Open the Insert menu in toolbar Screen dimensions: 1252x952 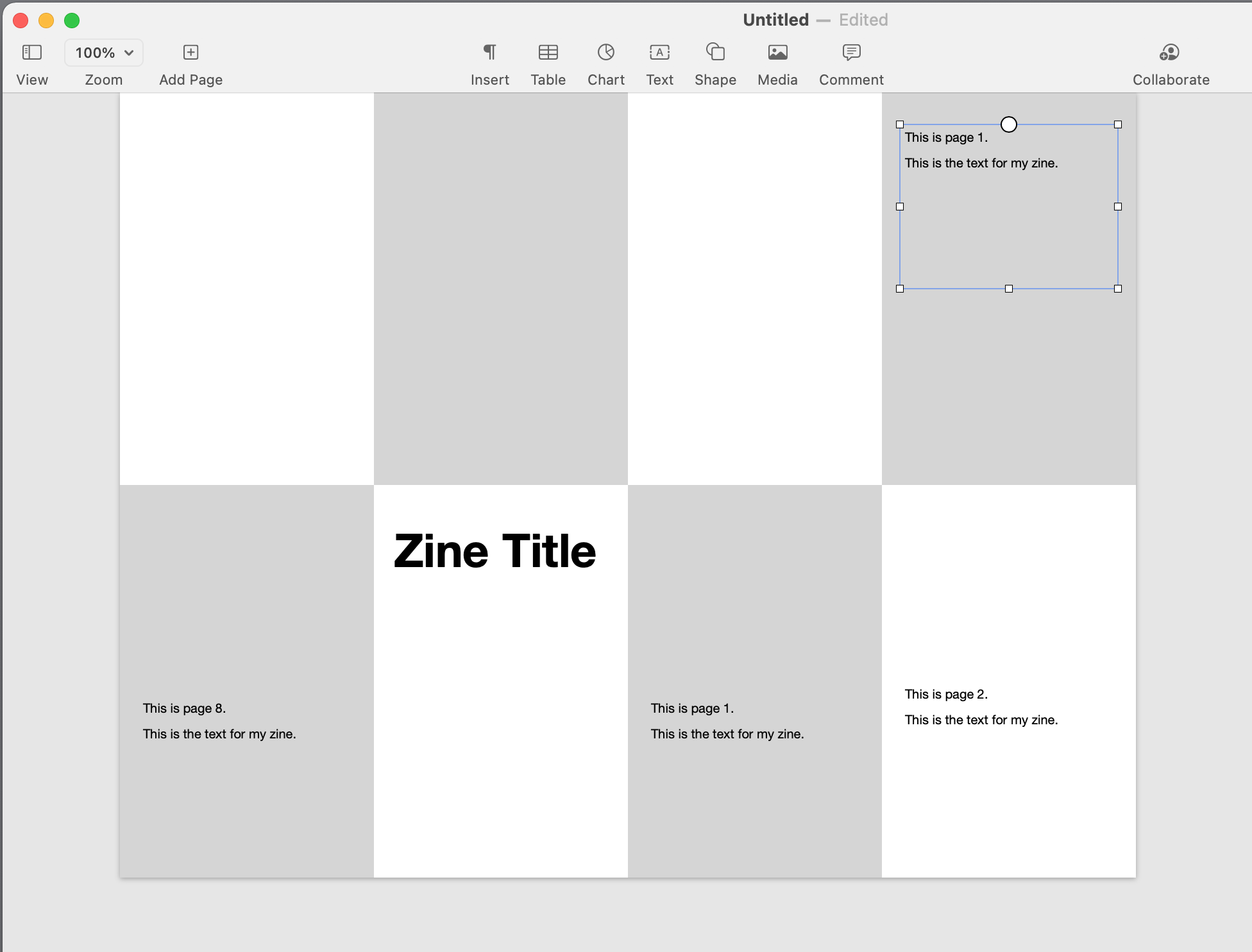pos(490,53)
